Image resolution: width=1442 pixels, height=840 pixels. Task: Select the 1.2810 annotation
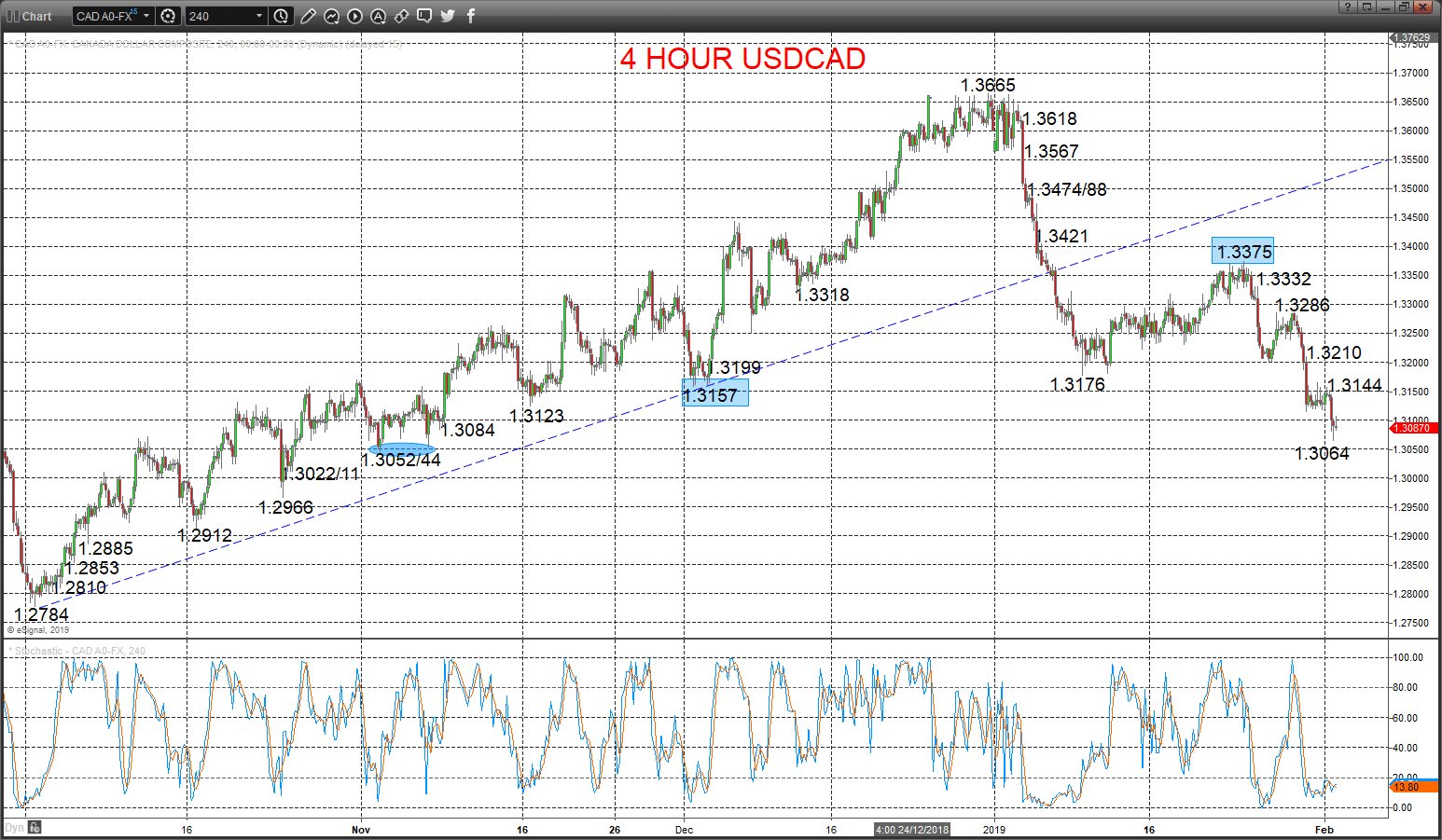point(78,587)
